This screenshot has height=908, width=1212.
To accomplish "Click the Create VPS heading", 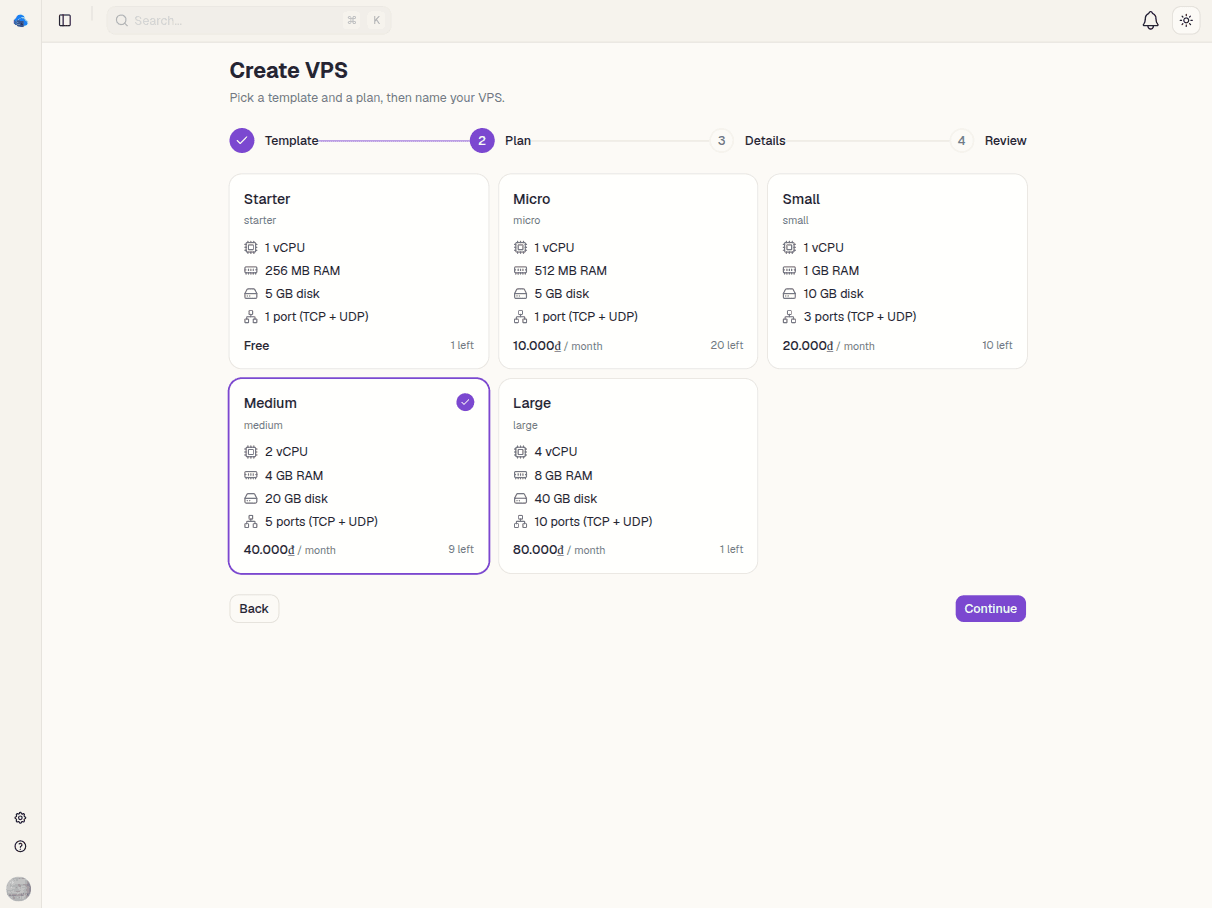I will click(x=289, y=71).
